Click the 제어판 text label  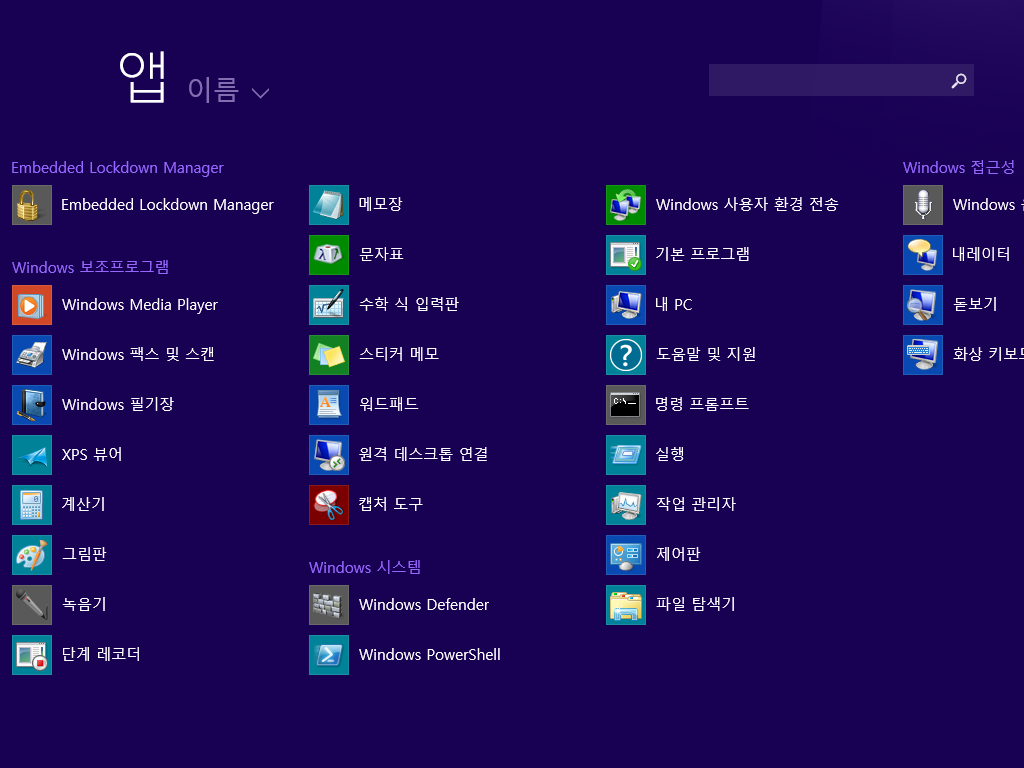(678, 554)
